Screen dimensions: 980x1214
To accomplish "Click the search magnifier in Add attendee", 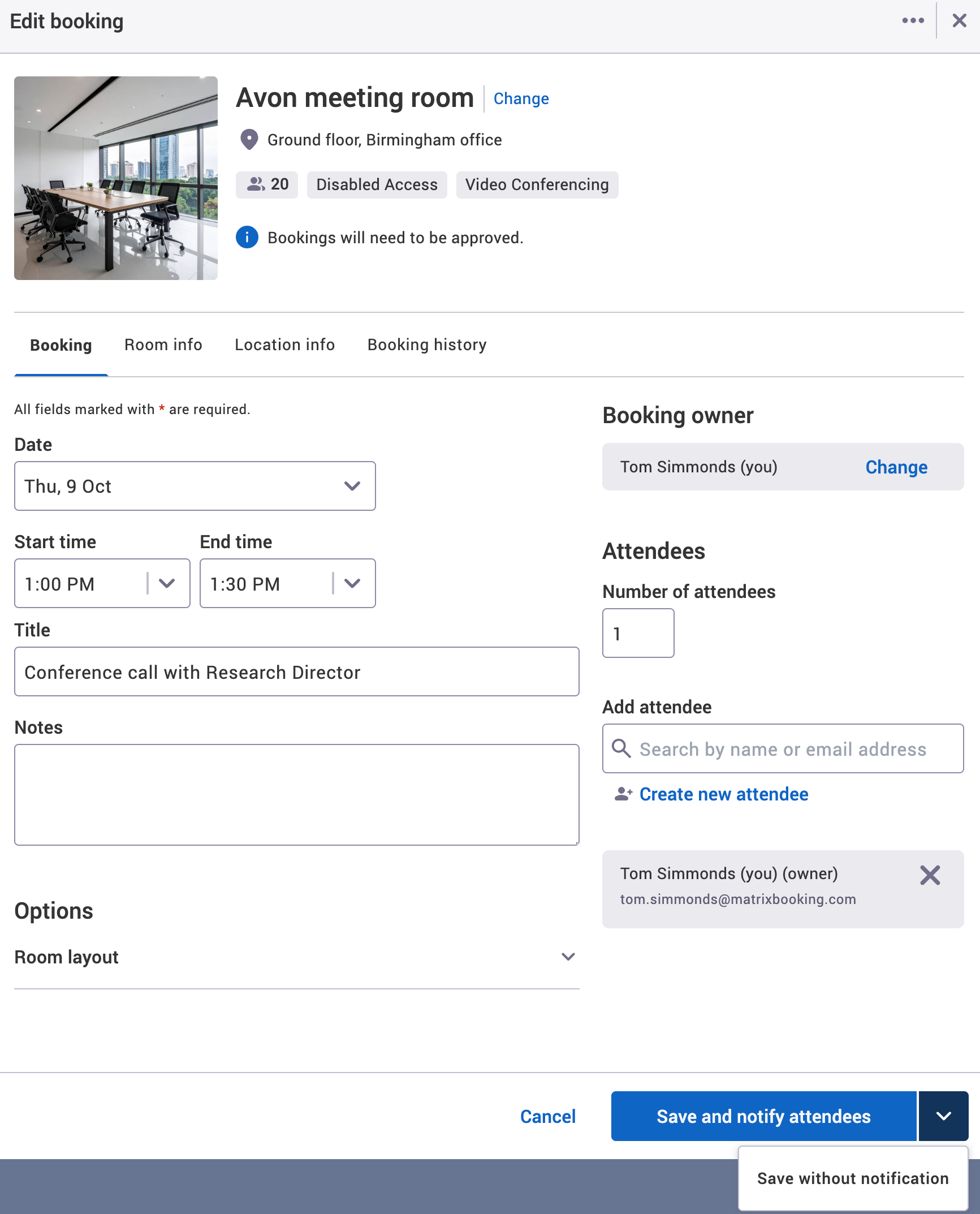I will click(622, 748).
